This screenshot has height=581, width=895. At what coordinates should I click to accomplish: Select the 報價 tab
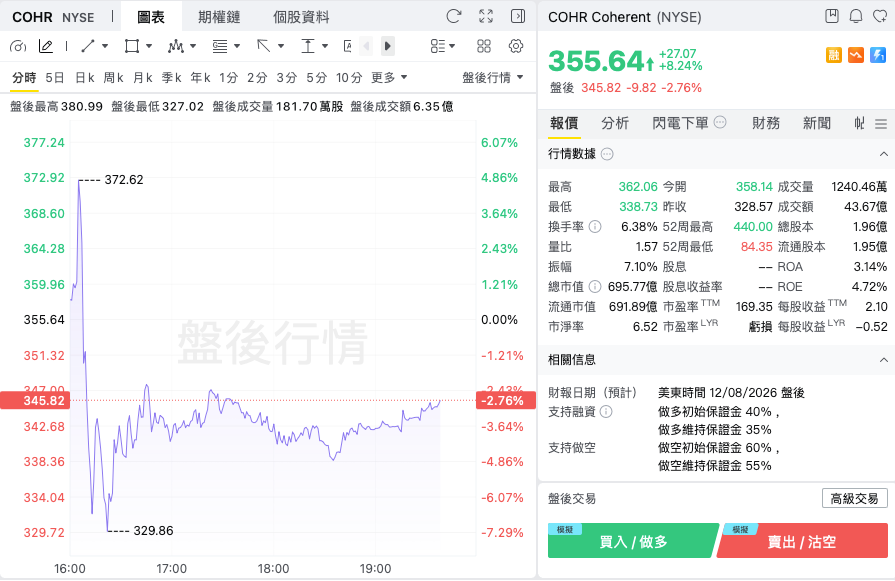point(564,123)
